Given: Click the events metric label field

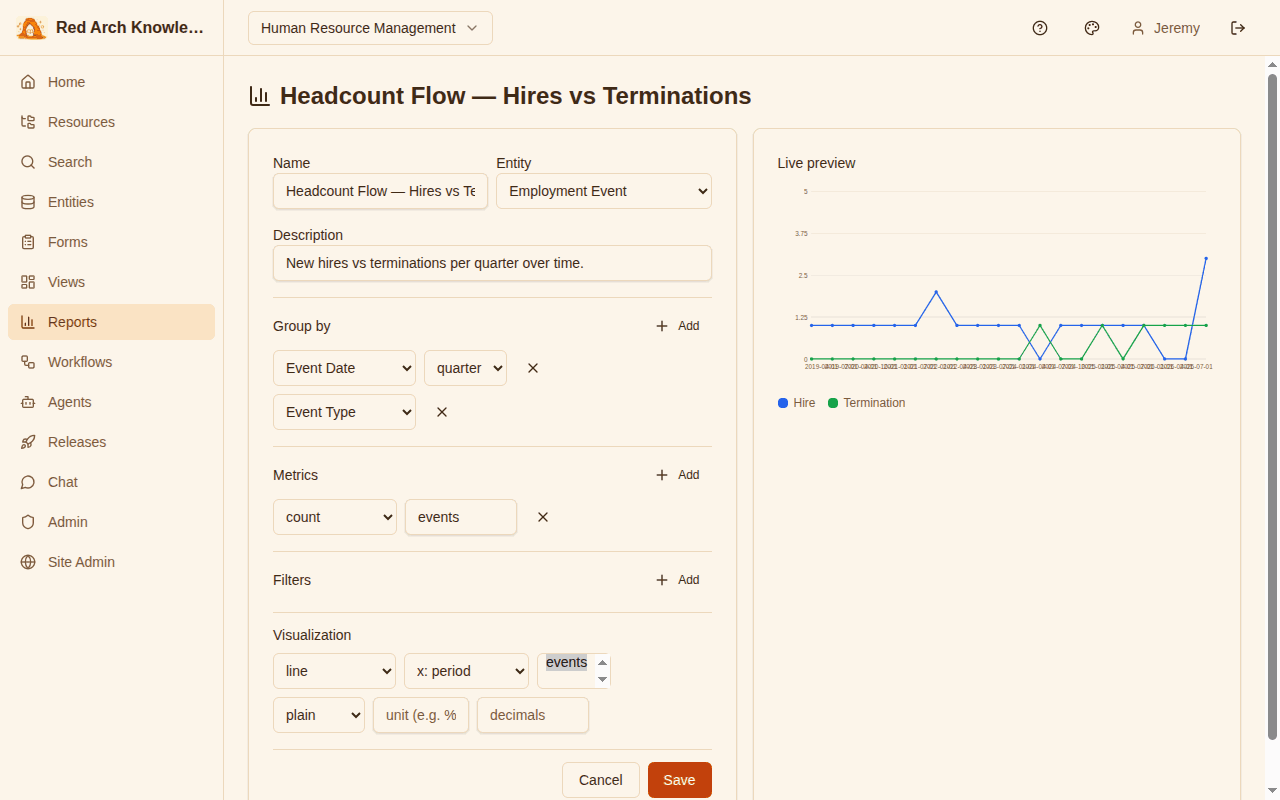Looking at the screenshot, I should point(461,517).
